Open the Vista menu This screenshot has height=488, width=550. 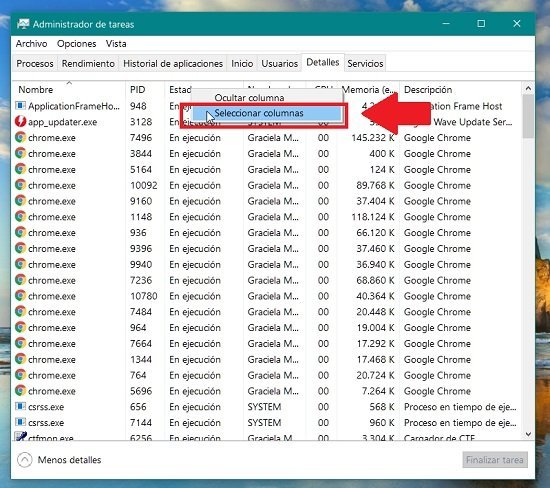tap(116, 44)
